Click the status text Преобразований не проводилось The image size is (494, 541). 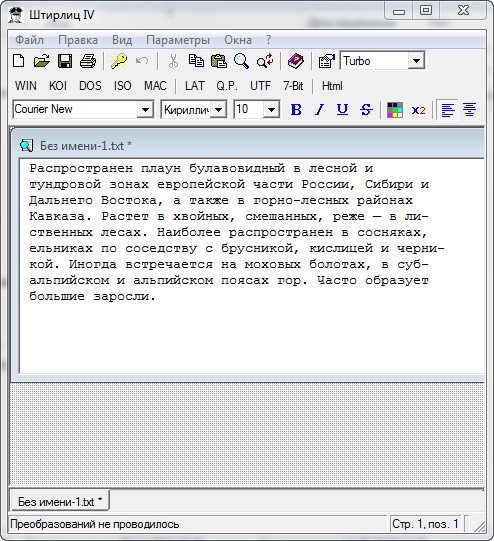pos(95,524)
